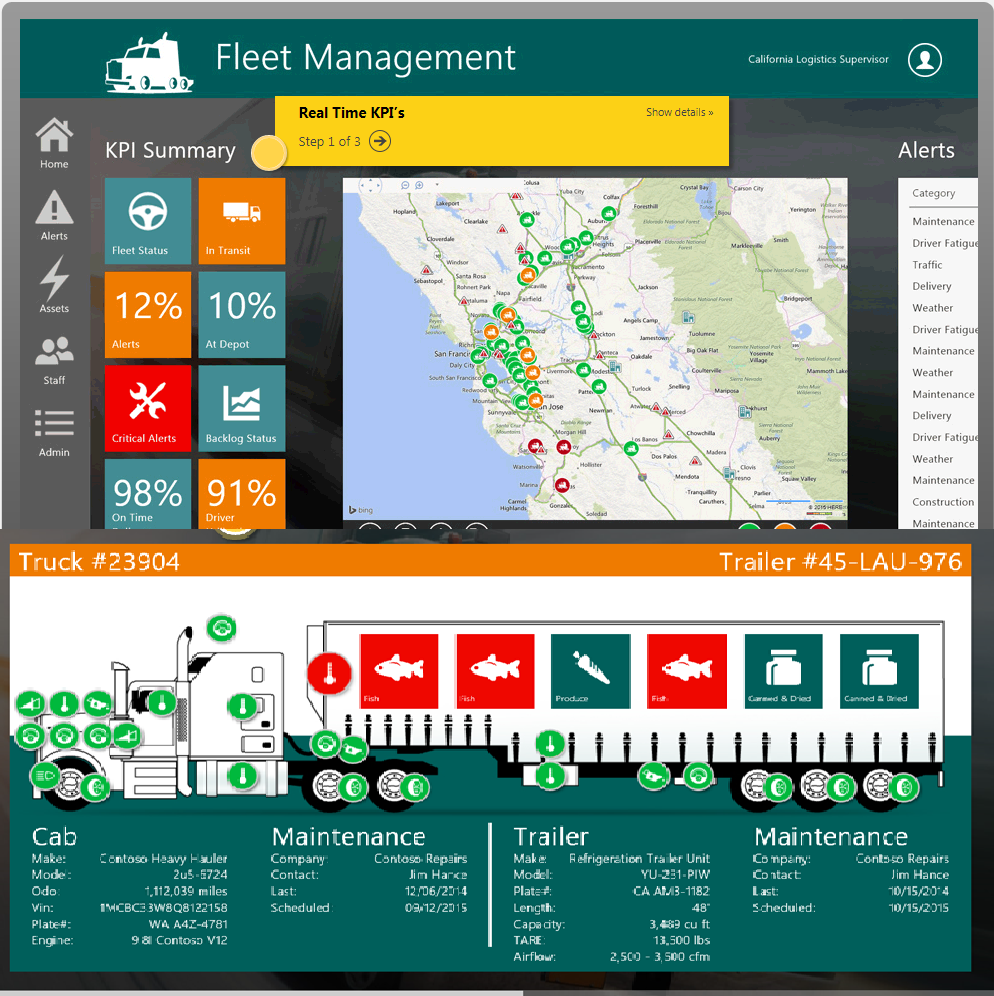The image size is (994, 996).
Task: Click warning triangle marker near Sebastopol
Action: pyautogui.click(x=426, y=270)
